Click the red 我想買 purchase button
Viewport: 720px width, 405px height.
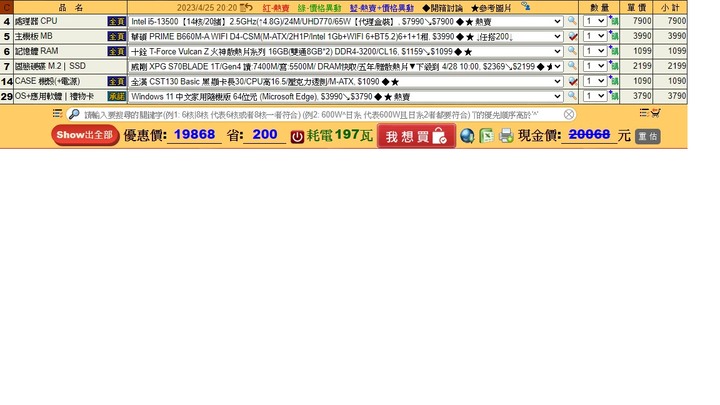[416, 136]
